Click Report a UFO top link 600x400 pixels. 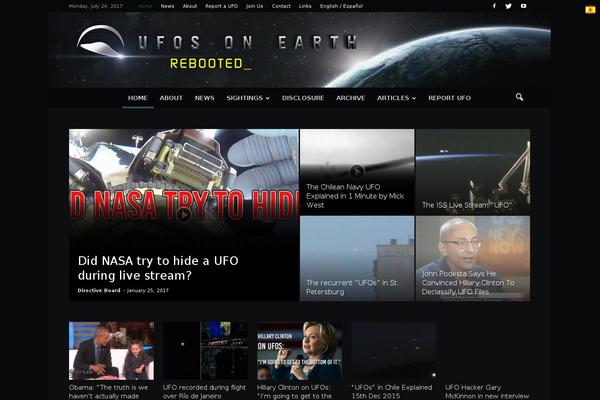pos(221,6)
